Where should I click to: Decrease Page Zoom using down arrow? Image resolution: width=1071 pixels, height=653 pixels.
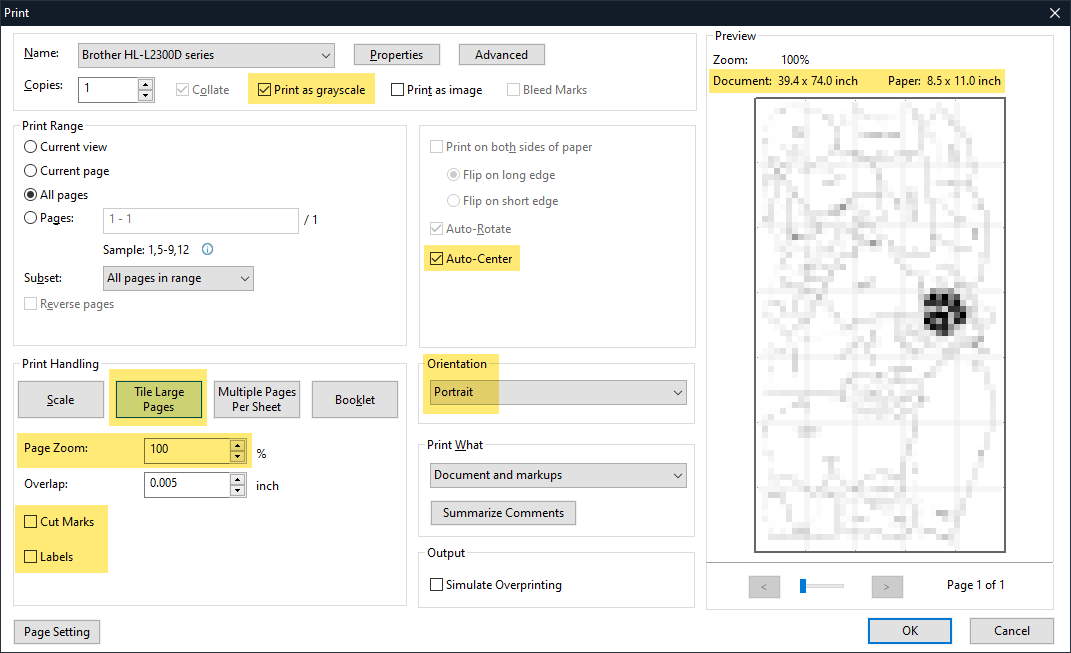point(237,456)
